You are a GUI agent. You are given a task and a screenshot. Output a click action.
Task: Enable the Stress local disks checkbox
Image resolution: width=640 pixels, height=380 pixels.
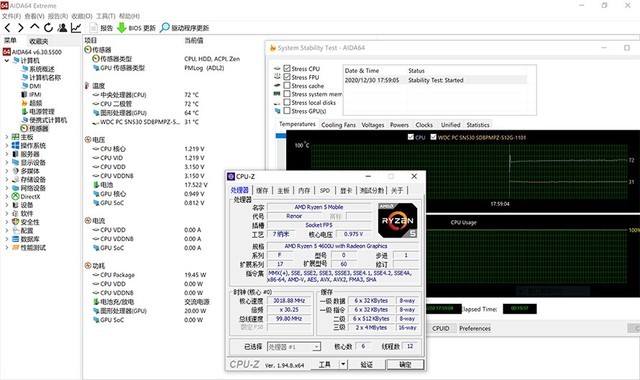287,102
